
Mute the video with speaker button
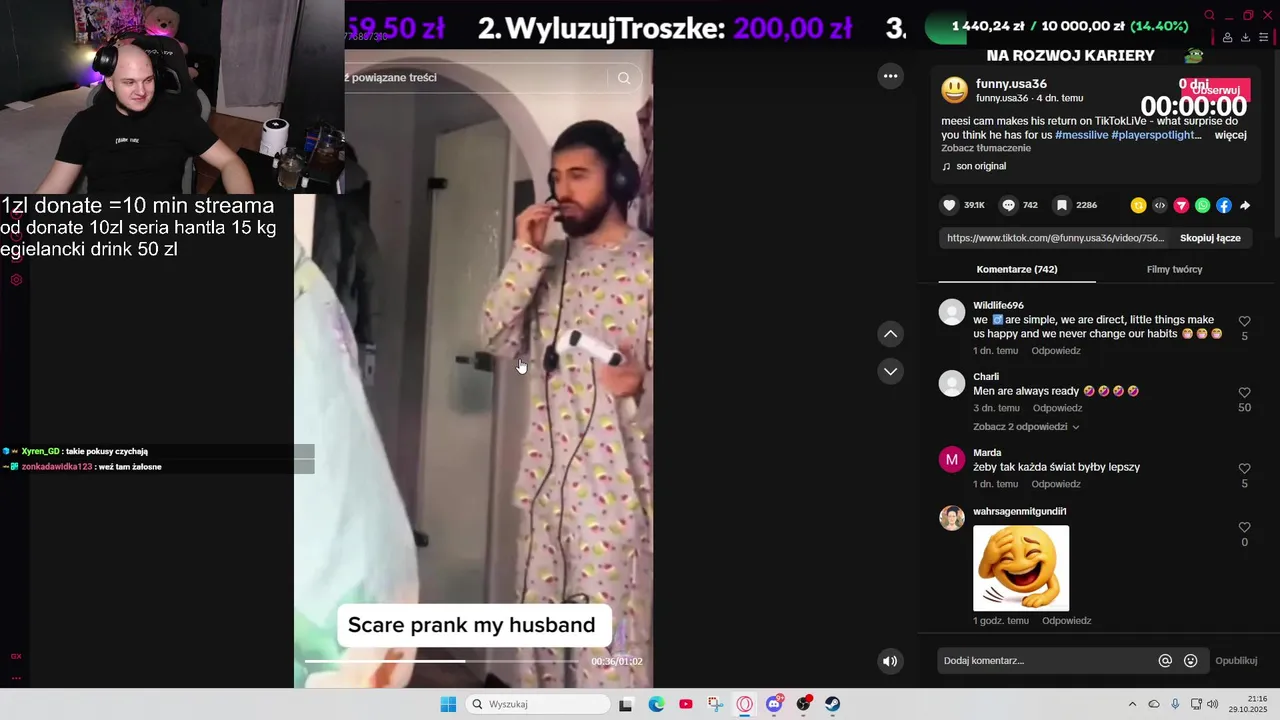[890, 661]
